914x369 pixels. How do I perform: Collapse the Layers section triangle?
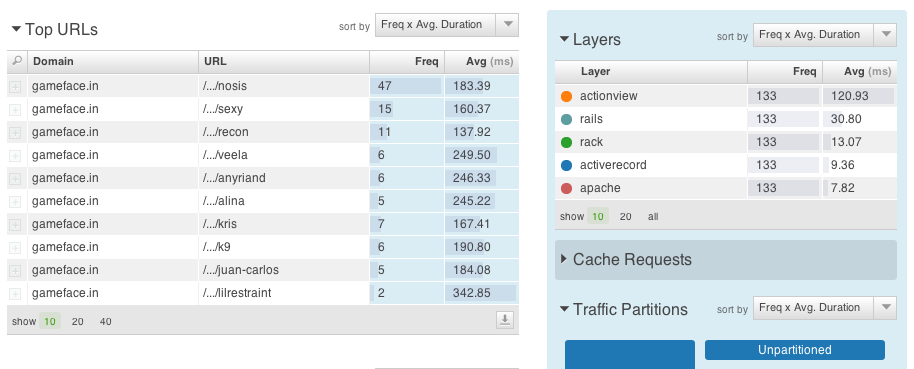564,39
